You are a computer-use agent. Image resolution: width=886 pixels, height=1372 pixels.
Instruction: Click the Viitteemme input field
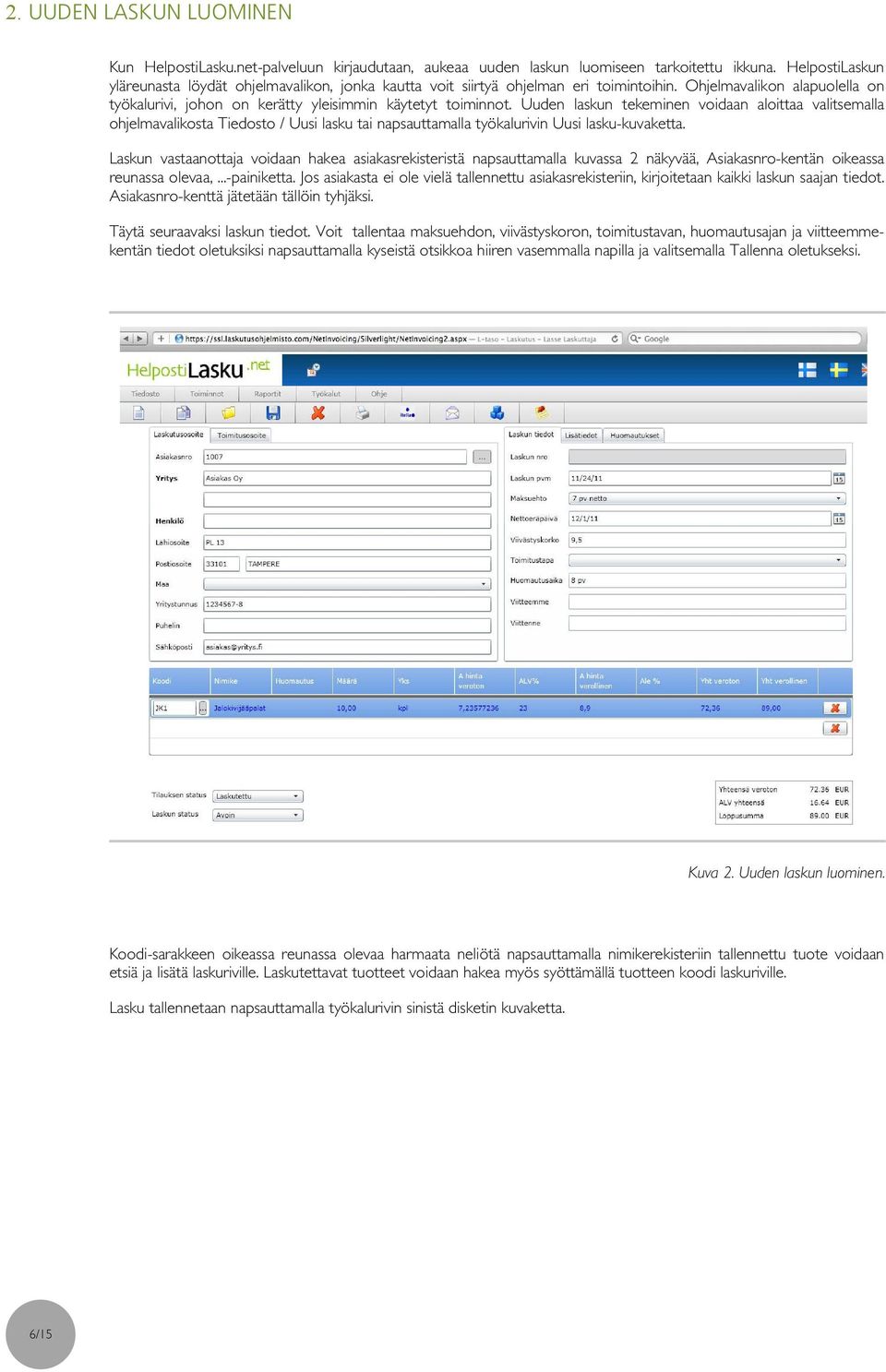707,602
